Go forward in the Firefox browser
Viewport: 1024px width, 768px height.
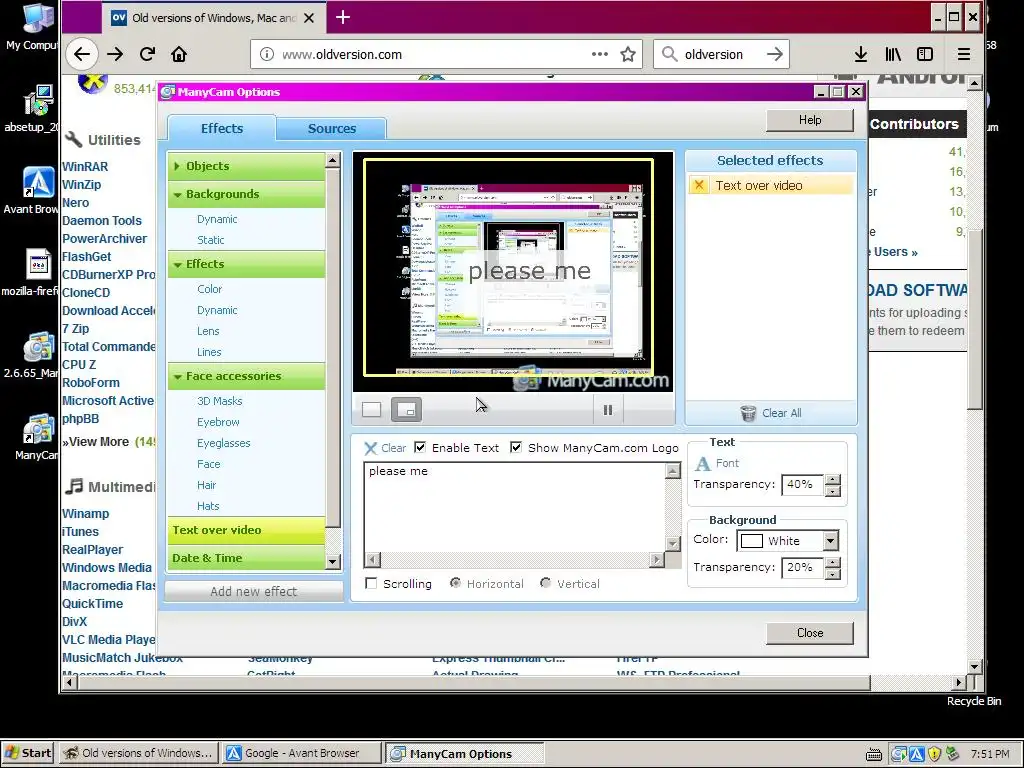(x=115, y=54)
